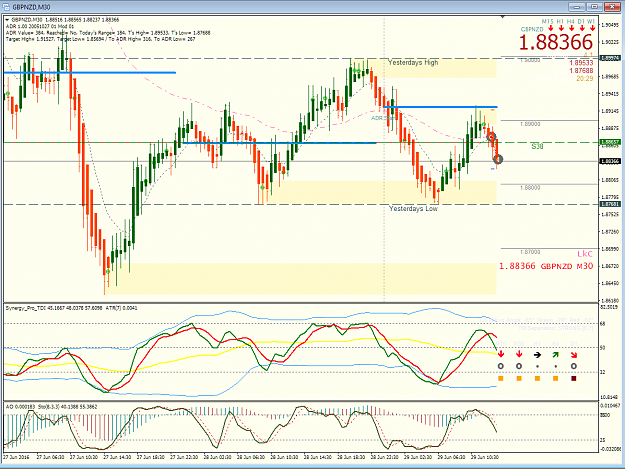
Task: Click the red down arrow under D1 at top
Action: pyautogui.click(x=582, y=28)
